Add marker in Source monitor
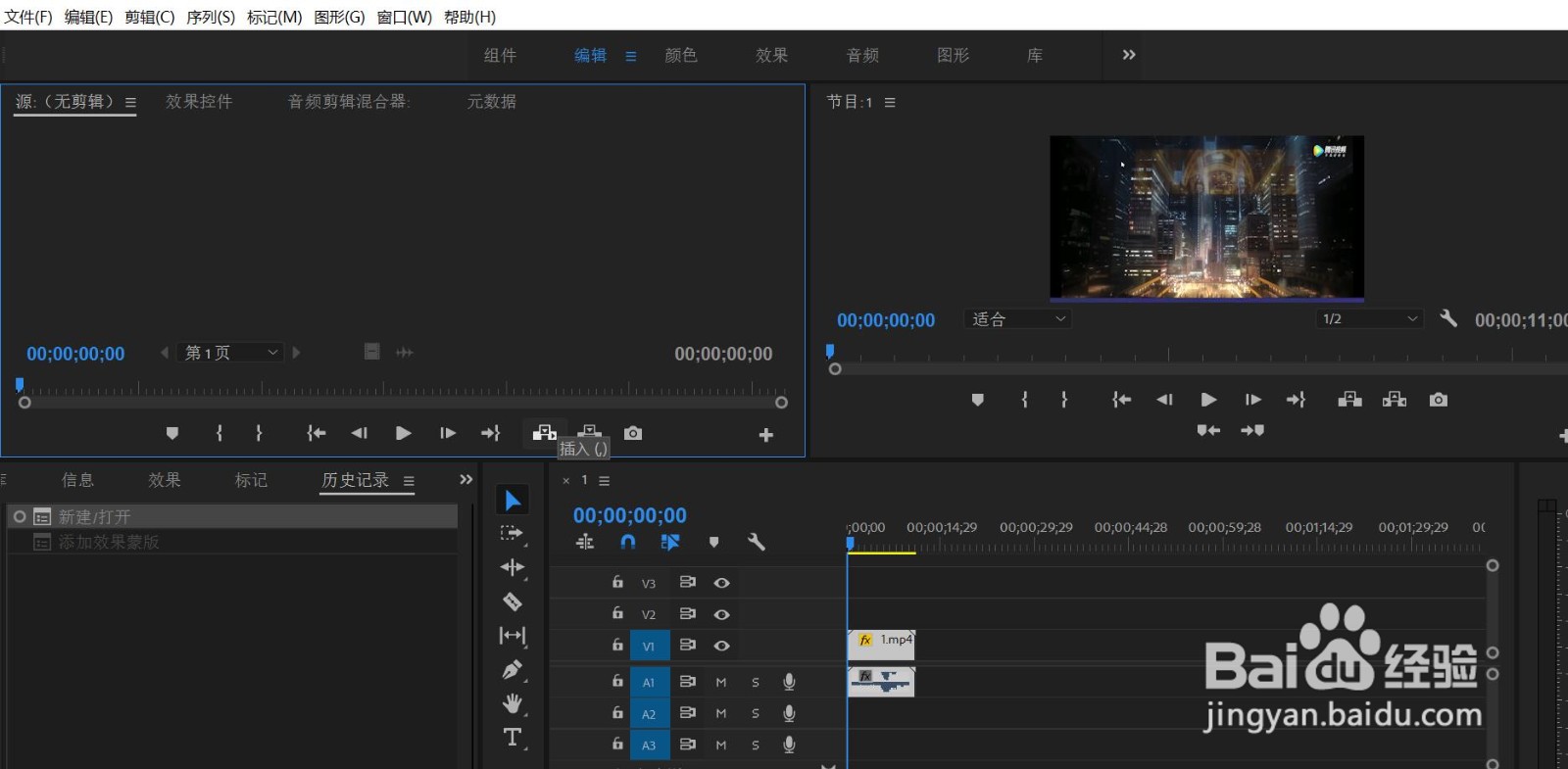 tap(172, 433)
